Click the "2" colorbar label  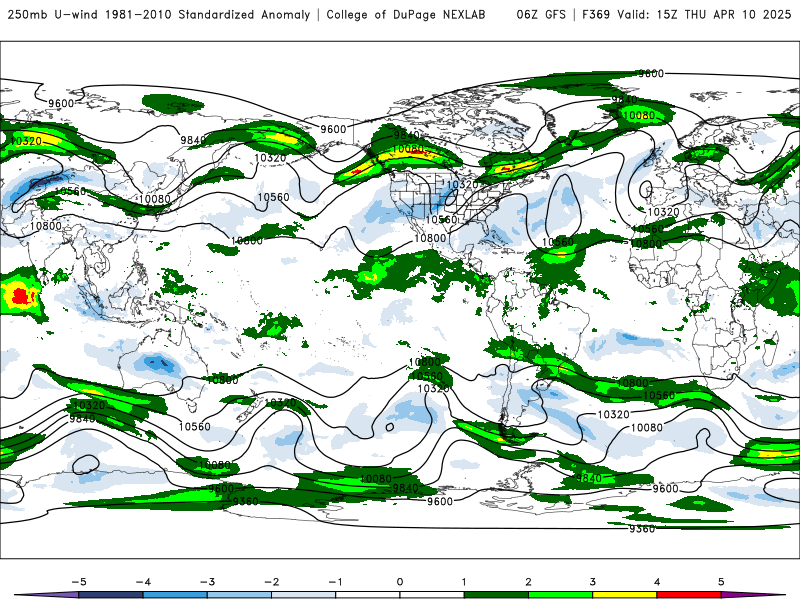click(x=529, y=582)
